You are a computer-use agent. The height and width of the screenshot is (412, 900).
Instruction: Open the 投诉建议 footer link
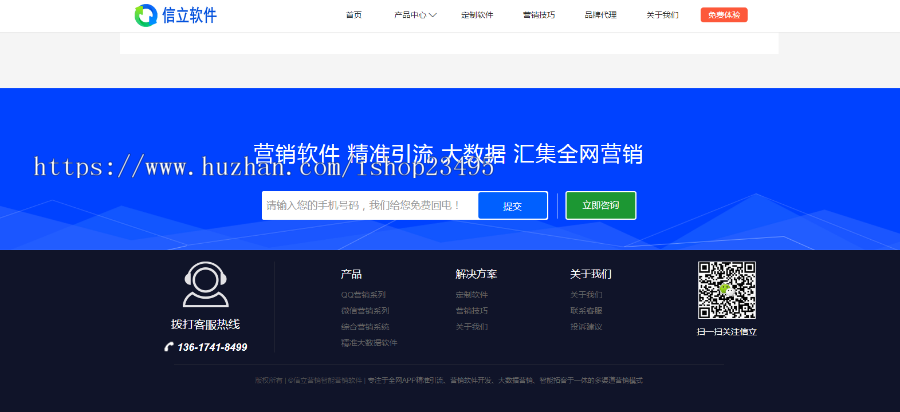(586, 327)
